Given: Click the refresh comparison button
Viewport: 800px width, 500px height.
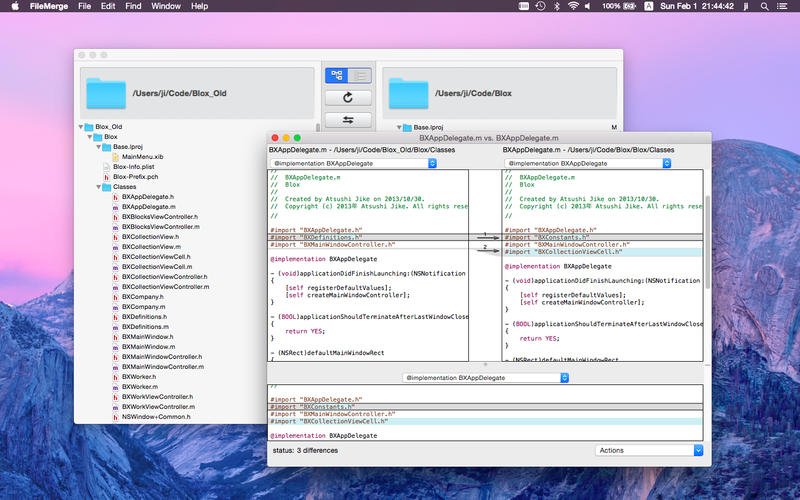Looking at the screenshot, I should (348, 97).
